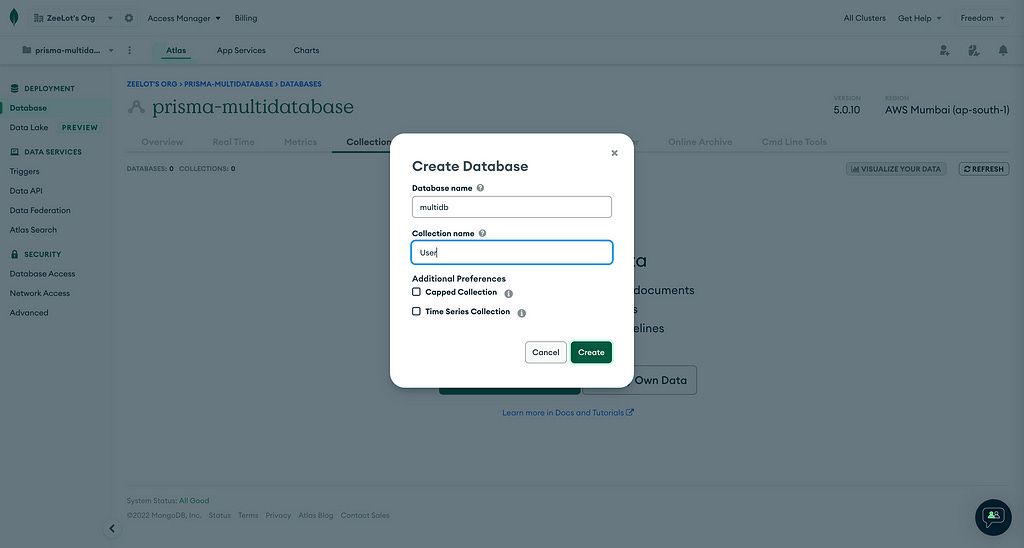Focus the Collection name field
The image size is (1024, 548).
[511, 253]
